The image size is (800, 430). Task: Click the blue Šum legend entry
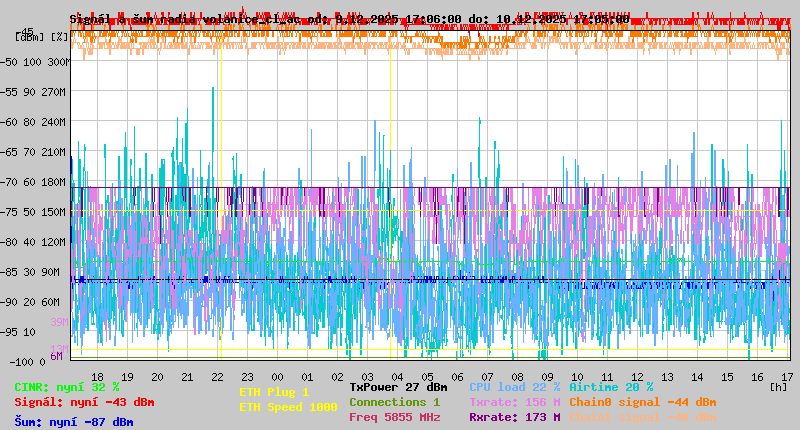click(x=74, y=422)
